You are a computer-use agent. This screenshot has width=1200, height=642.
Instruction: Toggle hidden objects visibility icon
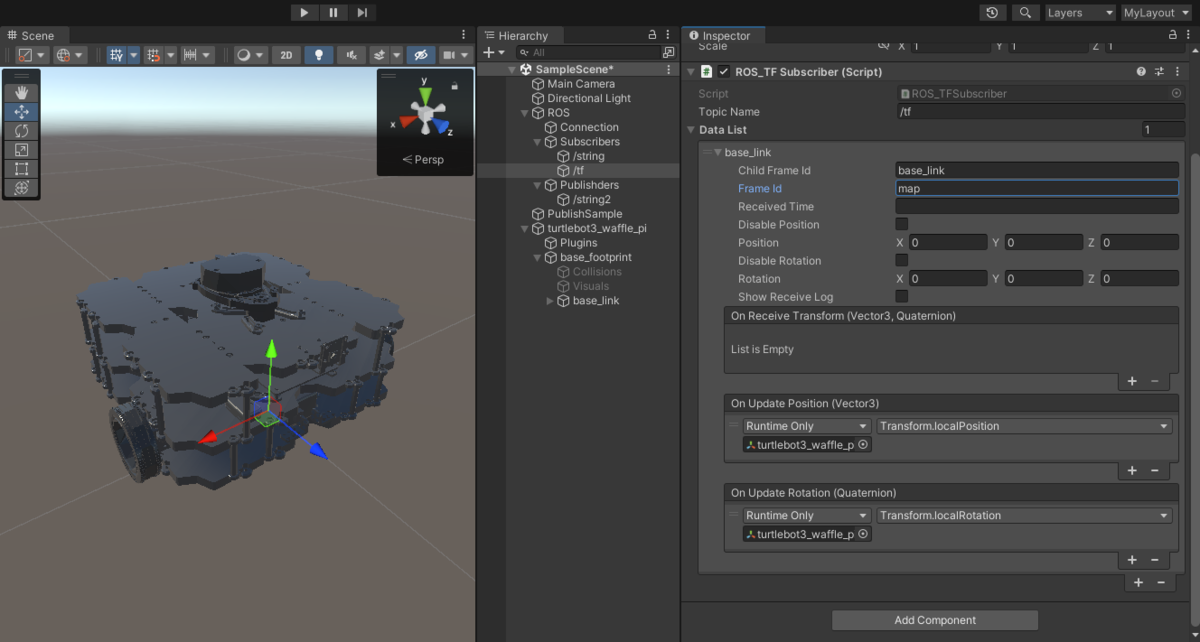[421, 55]
